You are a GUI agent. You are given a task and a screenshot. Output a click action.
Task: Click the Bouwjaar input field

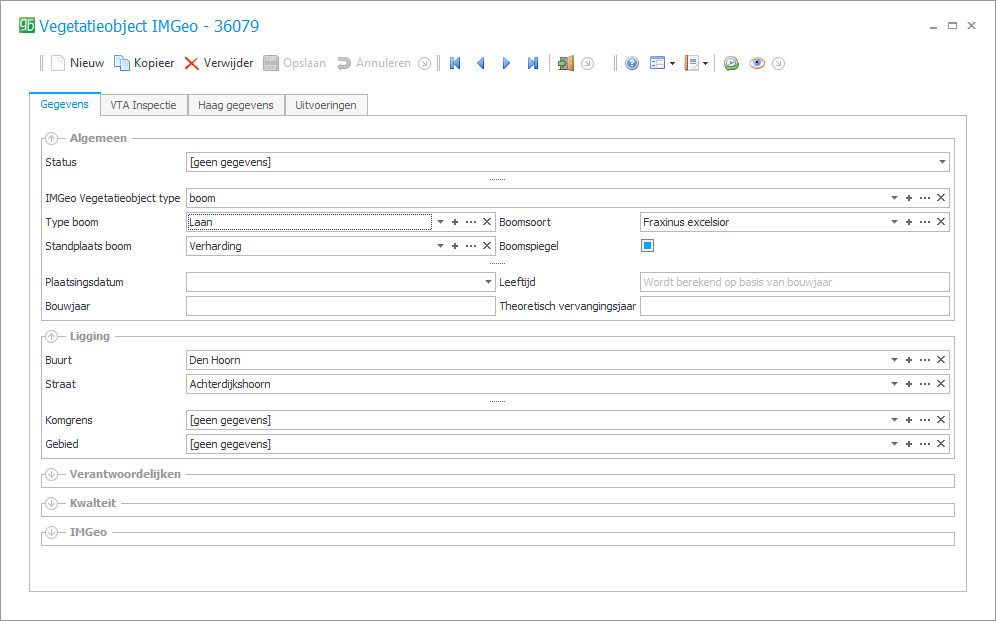(340, 306)
